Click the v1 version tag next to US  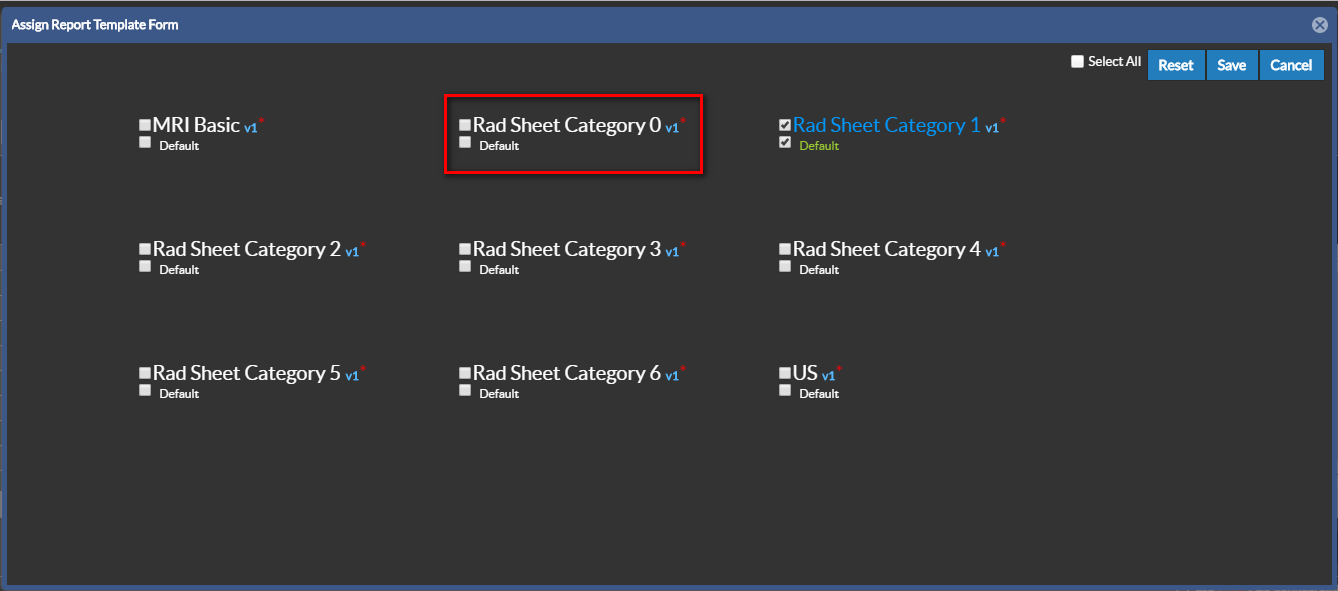click(828, 376)
